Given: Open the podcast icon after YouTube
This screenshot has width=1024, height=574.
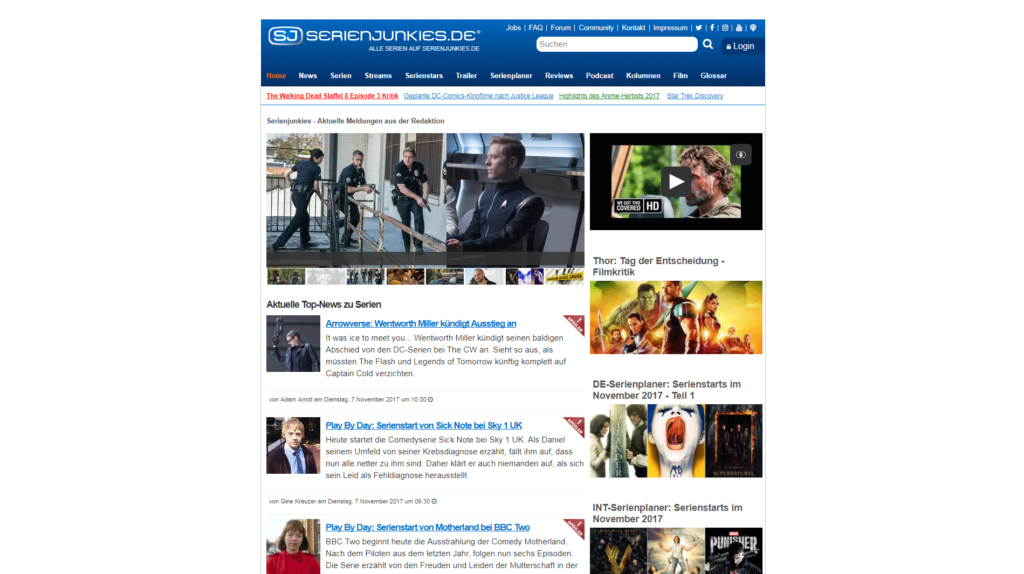Looking at the screenshot, I should [x=753, y=28].
